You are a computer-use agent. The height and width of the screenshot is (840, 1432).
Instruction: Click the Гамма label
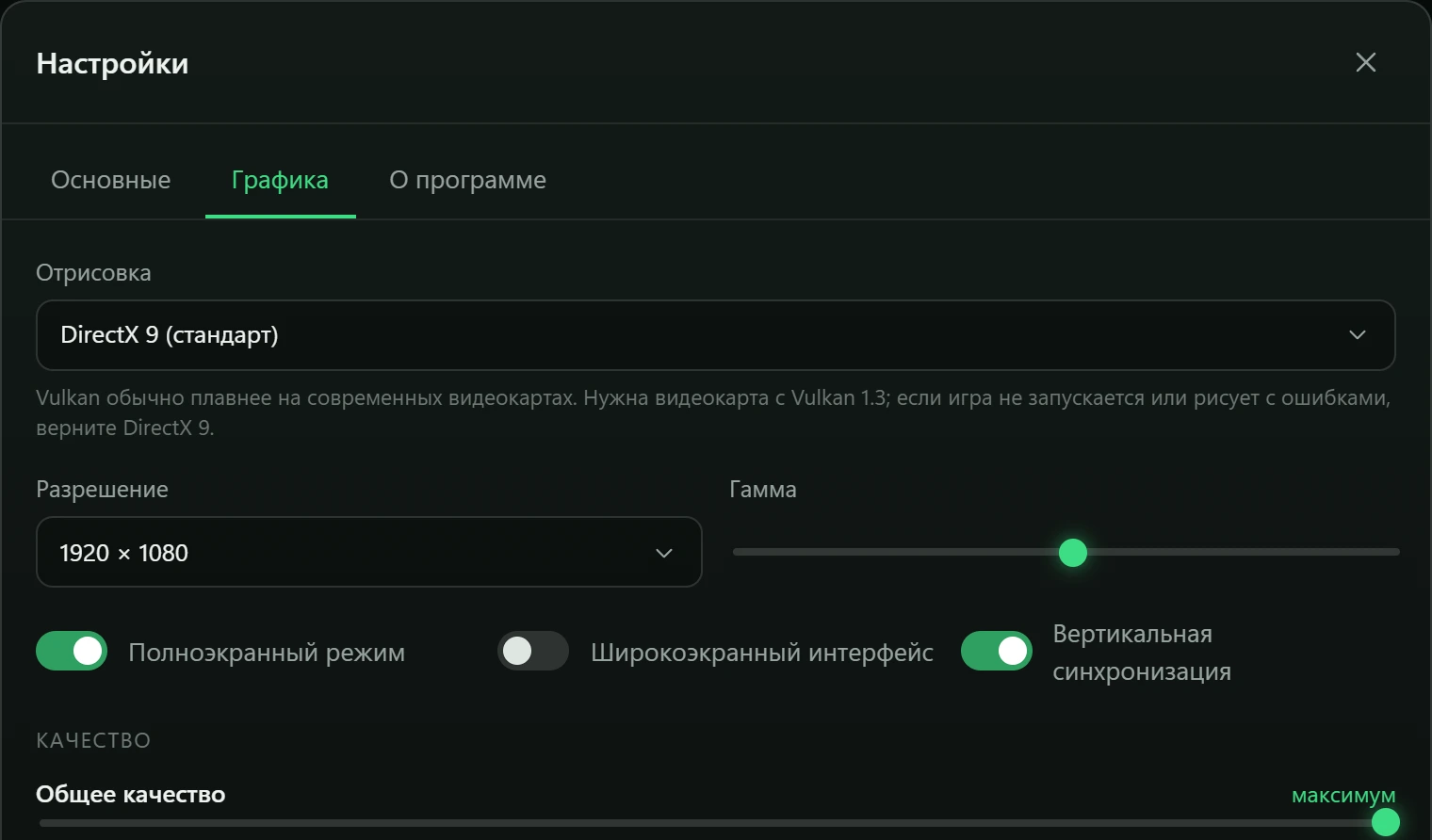click(x=763, y=490)
